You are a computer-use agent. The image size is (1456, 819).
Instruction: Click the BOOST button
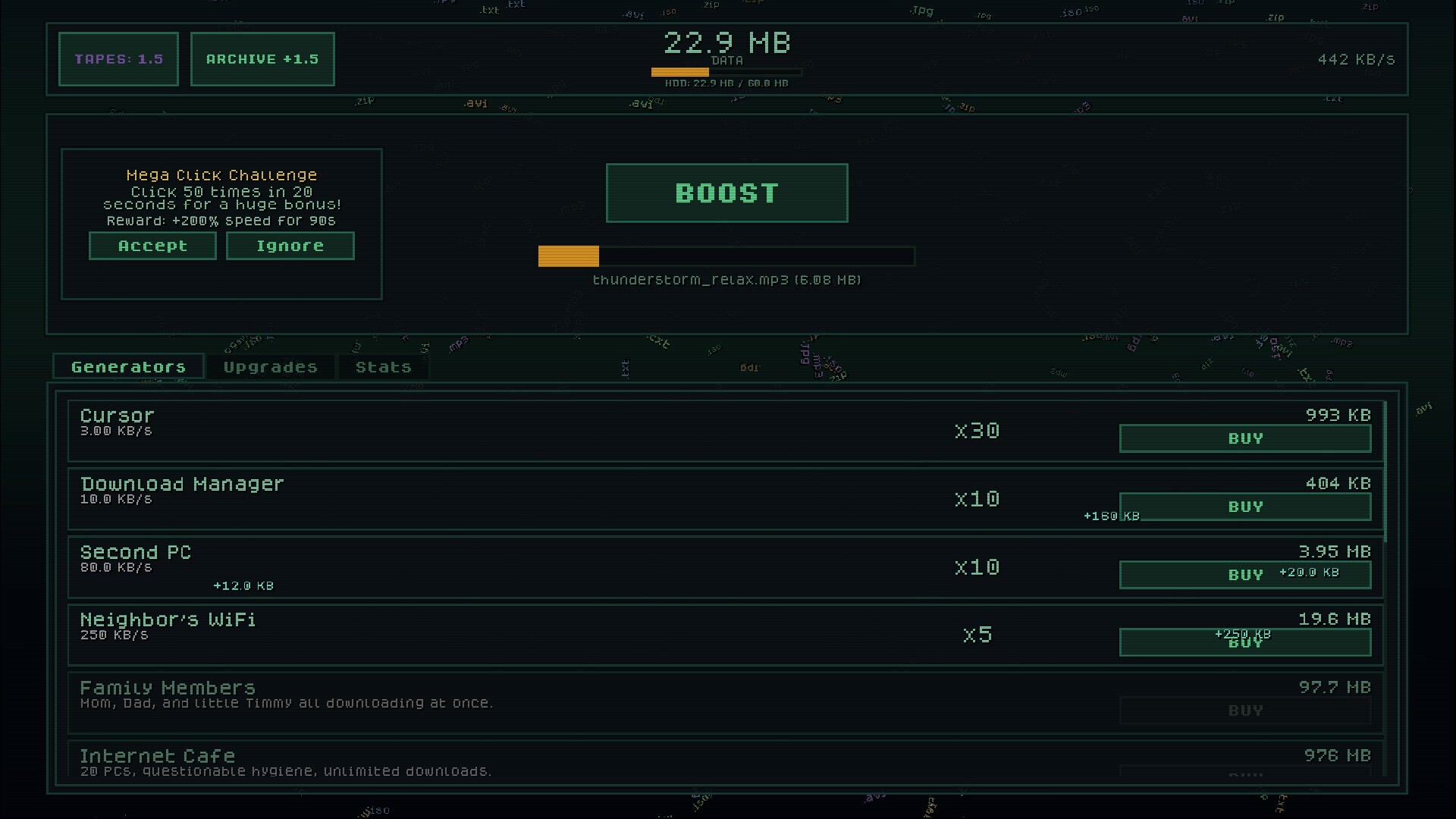click(x=726, y=193)
